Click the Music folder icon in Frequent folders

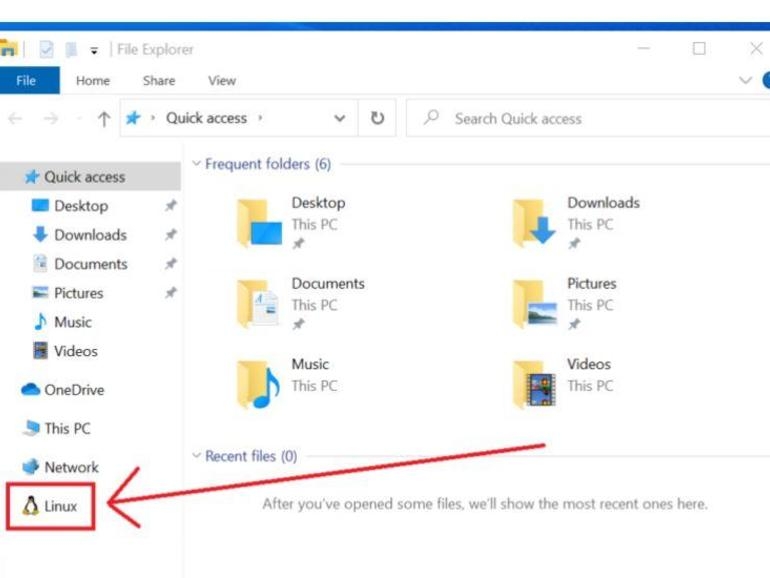click(258, 384)
